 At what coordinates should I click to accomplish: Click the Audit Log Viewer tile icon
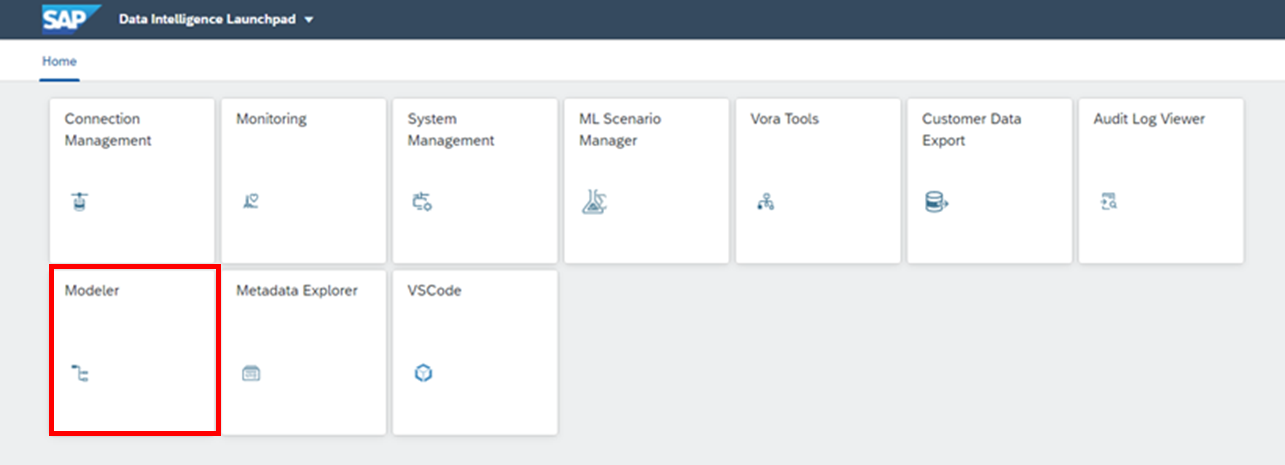[x=1108, y=203]
